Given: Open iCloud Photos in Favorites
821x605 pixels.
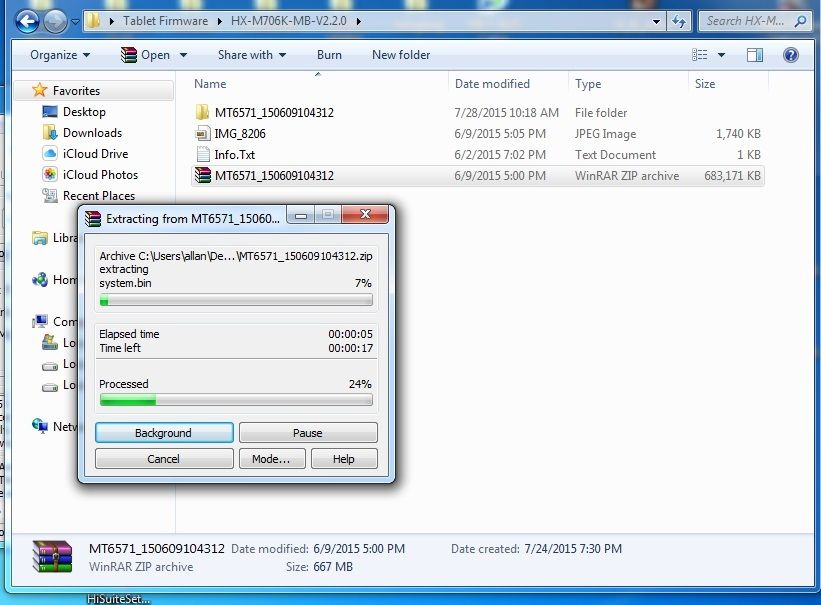Looking at the screenshot, I should (x=100, y=175).
